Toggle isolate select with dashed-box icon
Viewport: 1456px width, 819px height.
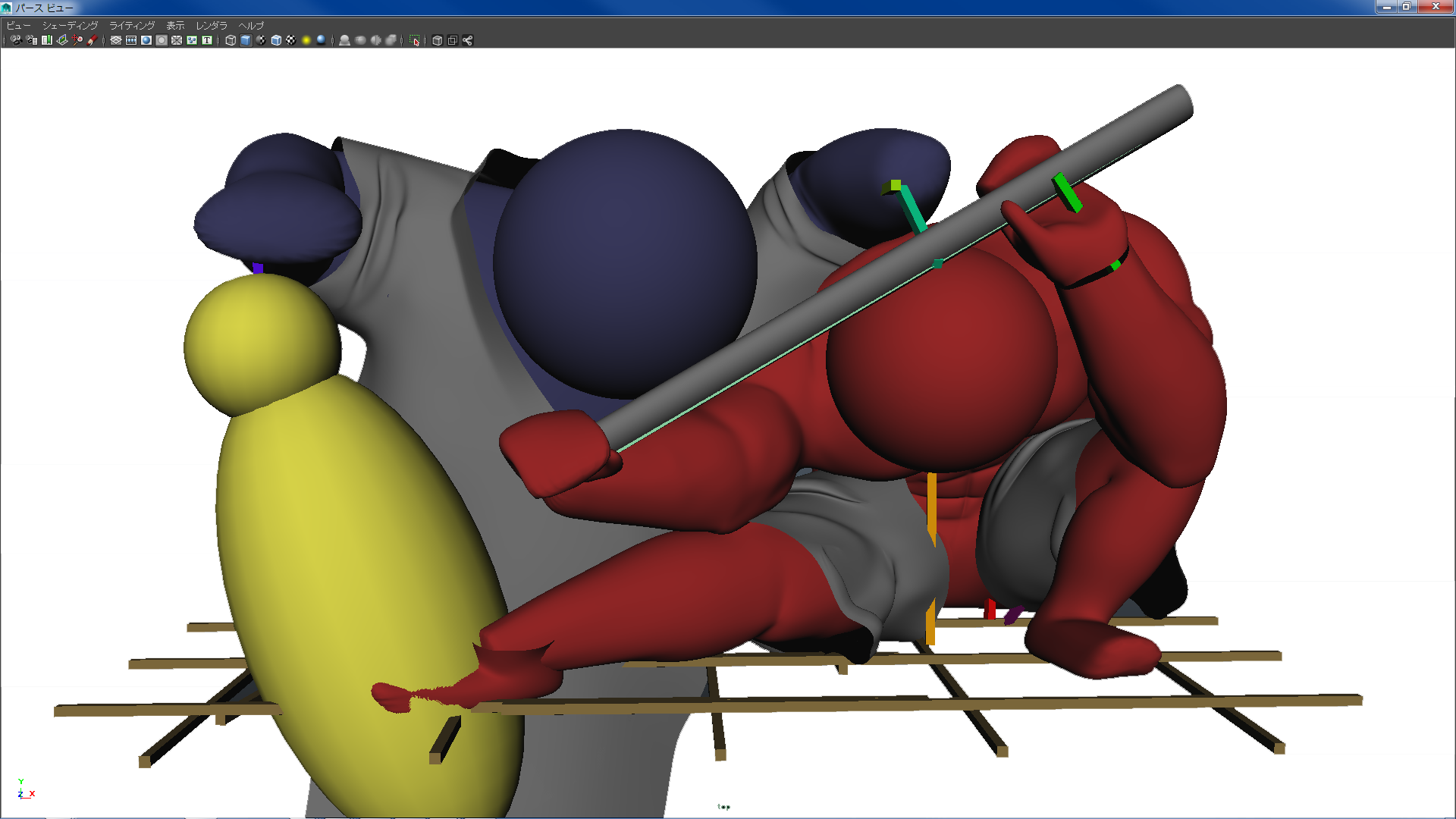coord(414,40)
